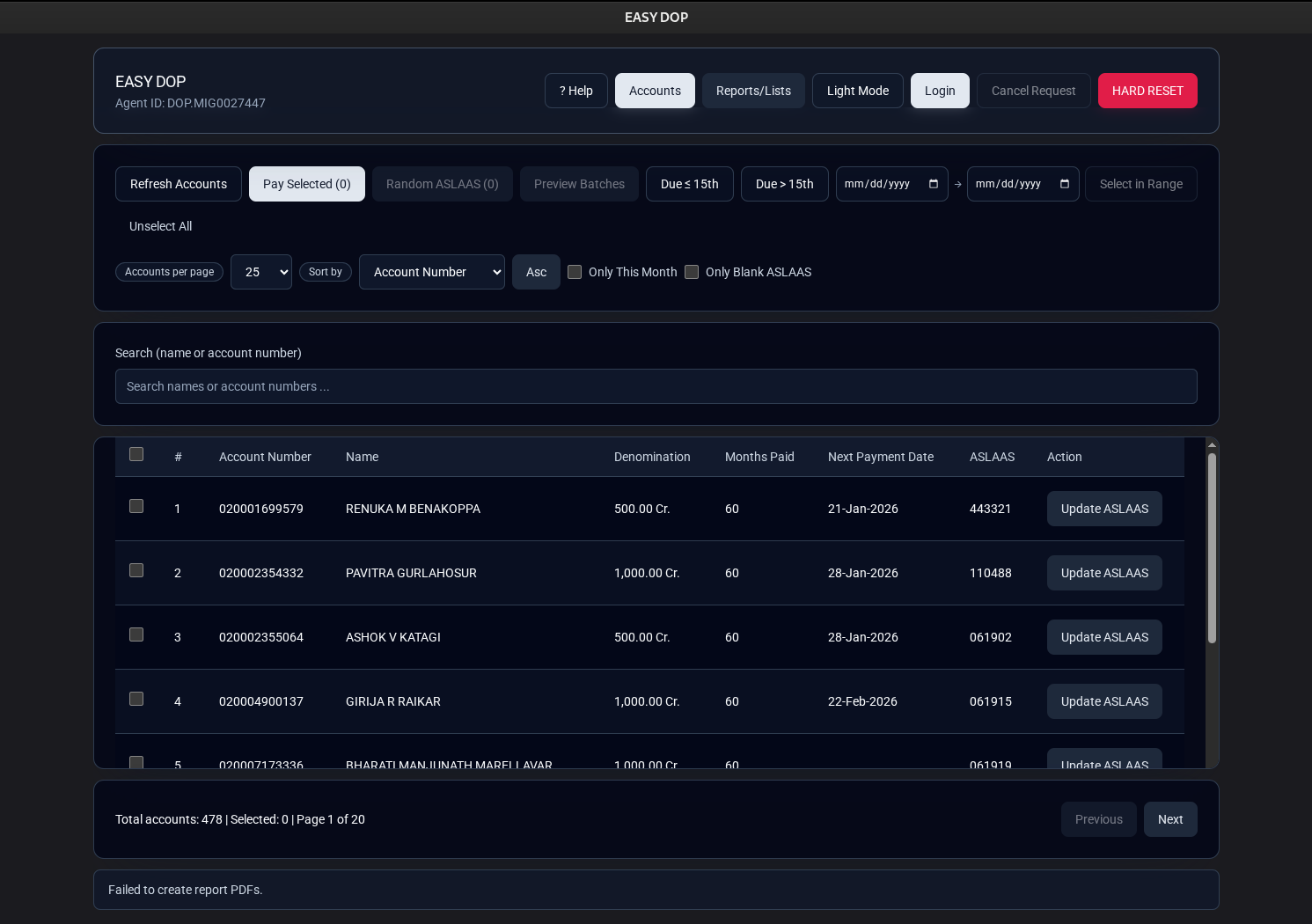Image resolution: width=1312 pixels, height=924 pixels.
Task: Check the row for RENUKA M BENAKOPPA
Action: pyautogui.click(x=136, y=506)
